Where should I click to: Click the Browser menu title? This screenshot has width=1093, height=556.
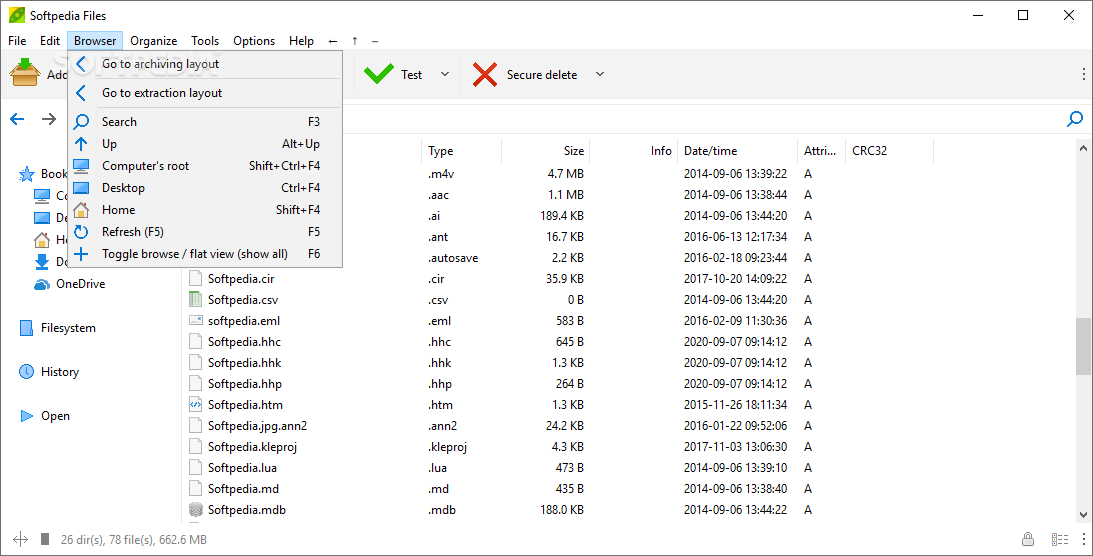tap(95, 41)
